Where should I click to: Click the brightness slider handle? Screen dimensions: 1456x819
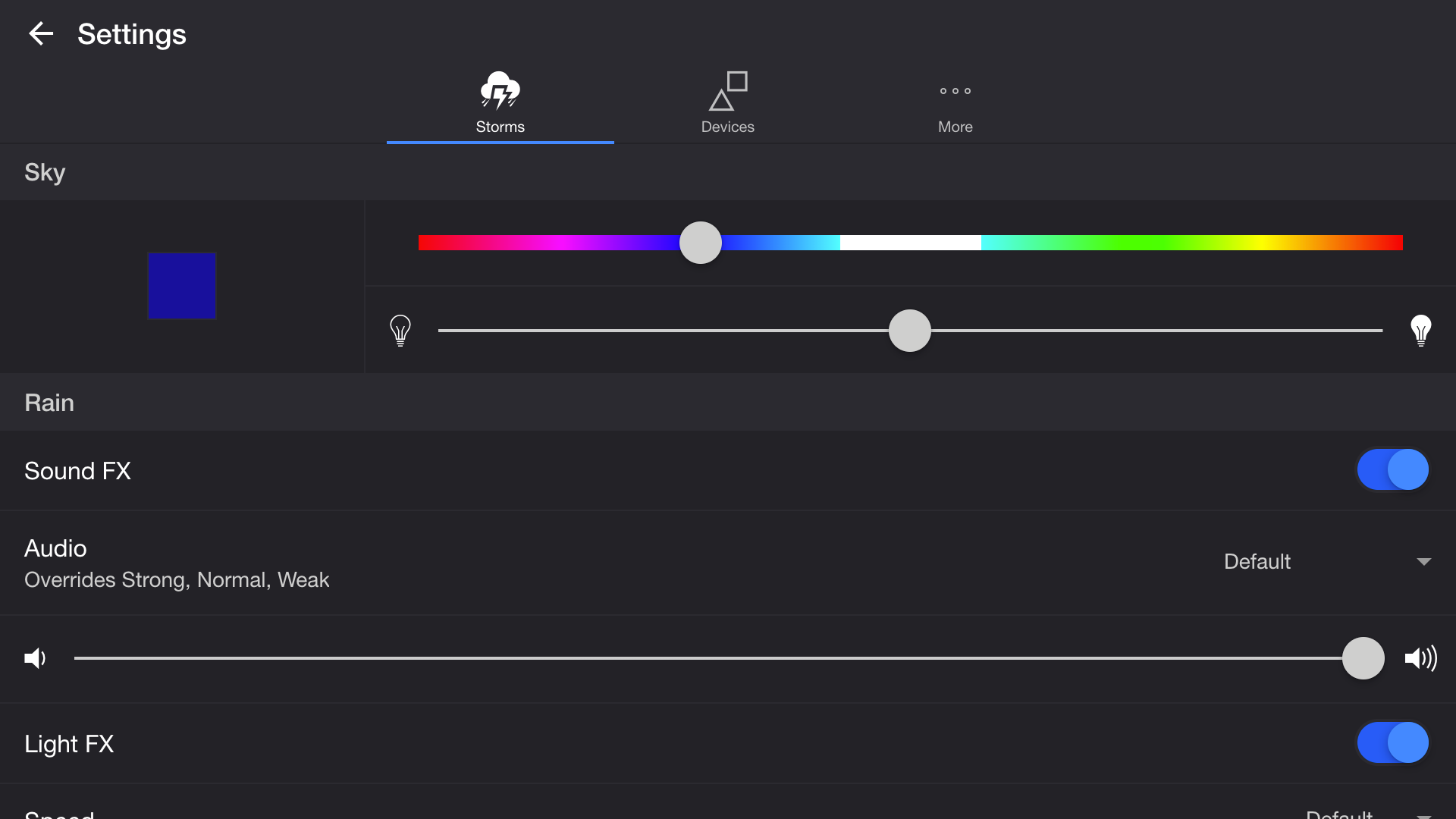pos(909,331)
